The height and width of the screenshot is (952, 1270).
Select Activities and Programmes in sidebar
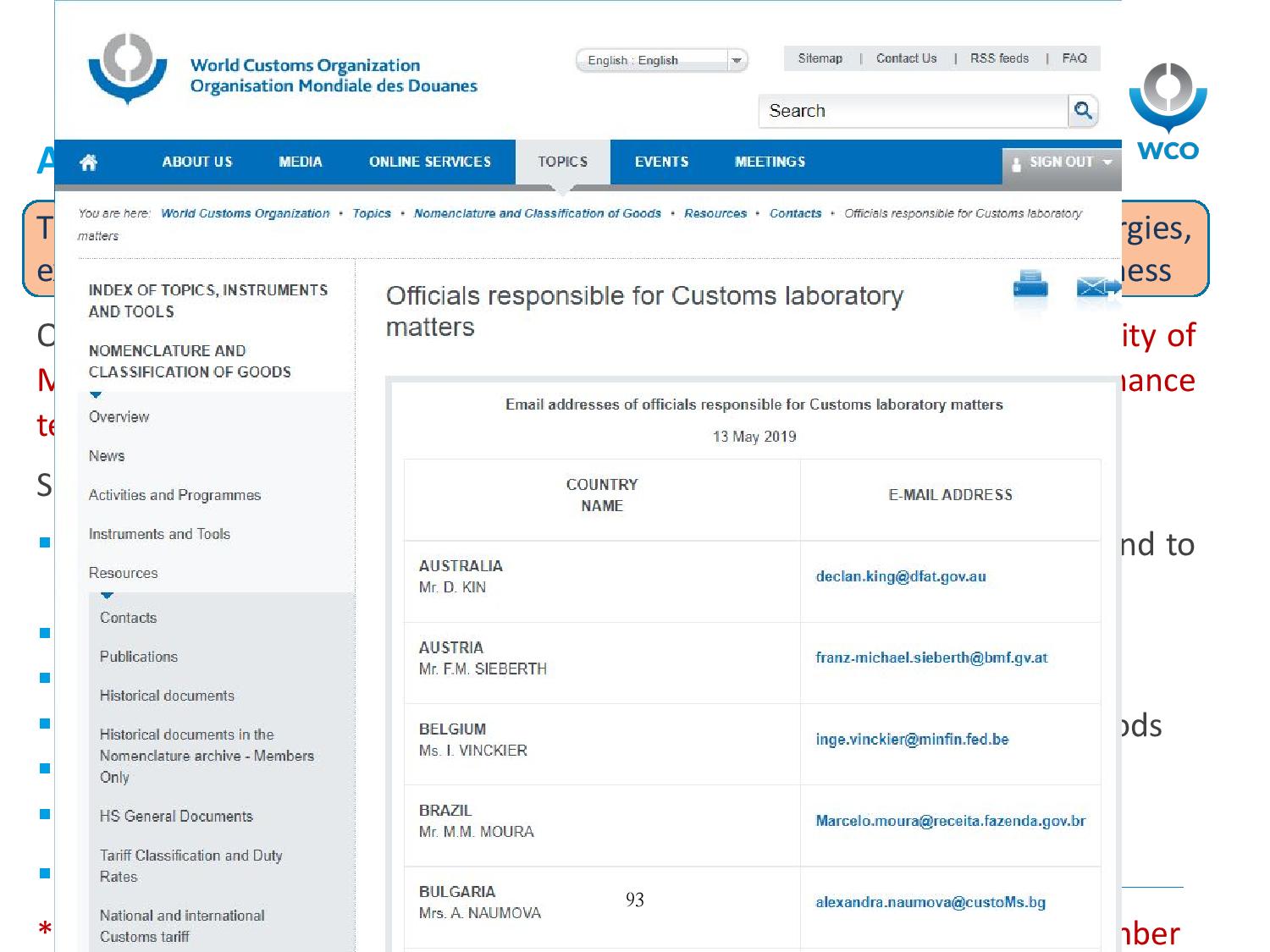point(174,495)
